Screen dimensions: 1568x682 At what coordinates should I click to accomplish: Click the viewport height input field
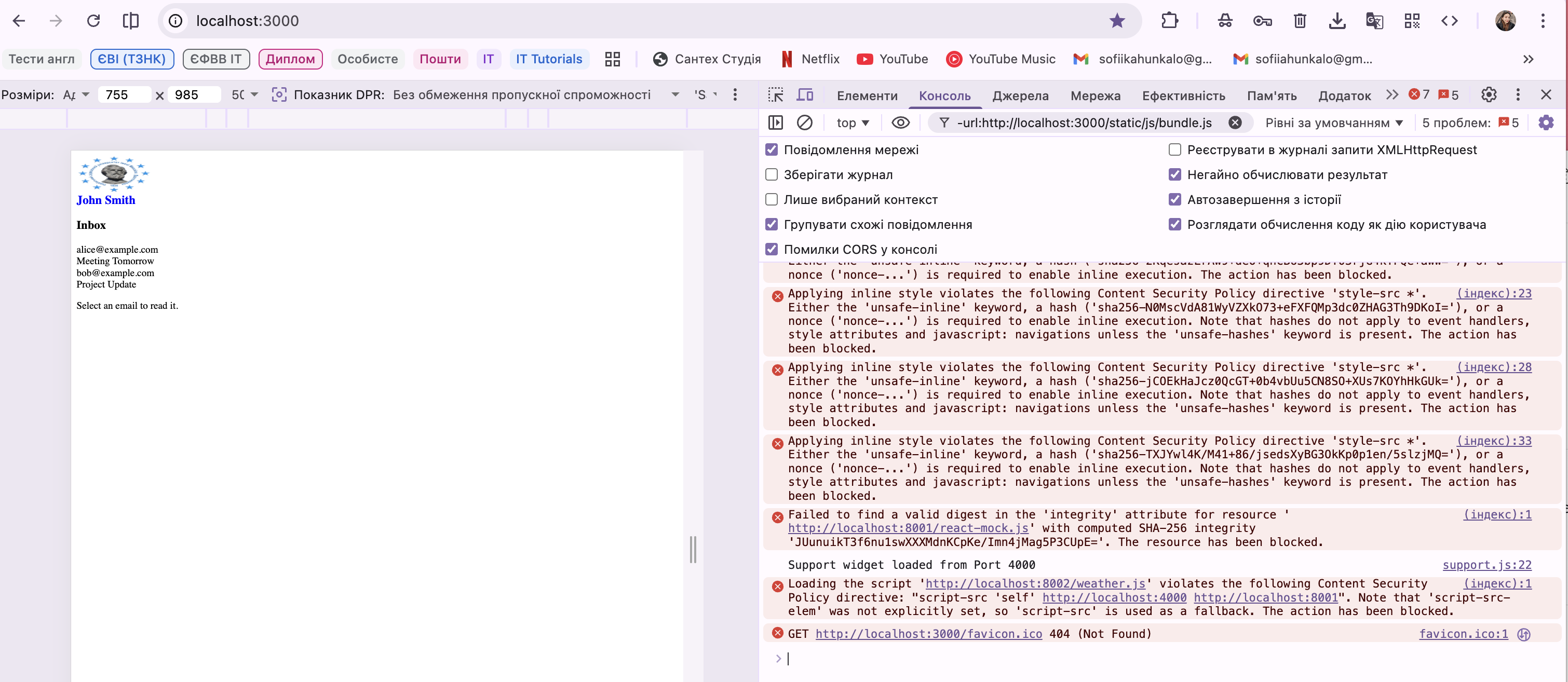194,95
